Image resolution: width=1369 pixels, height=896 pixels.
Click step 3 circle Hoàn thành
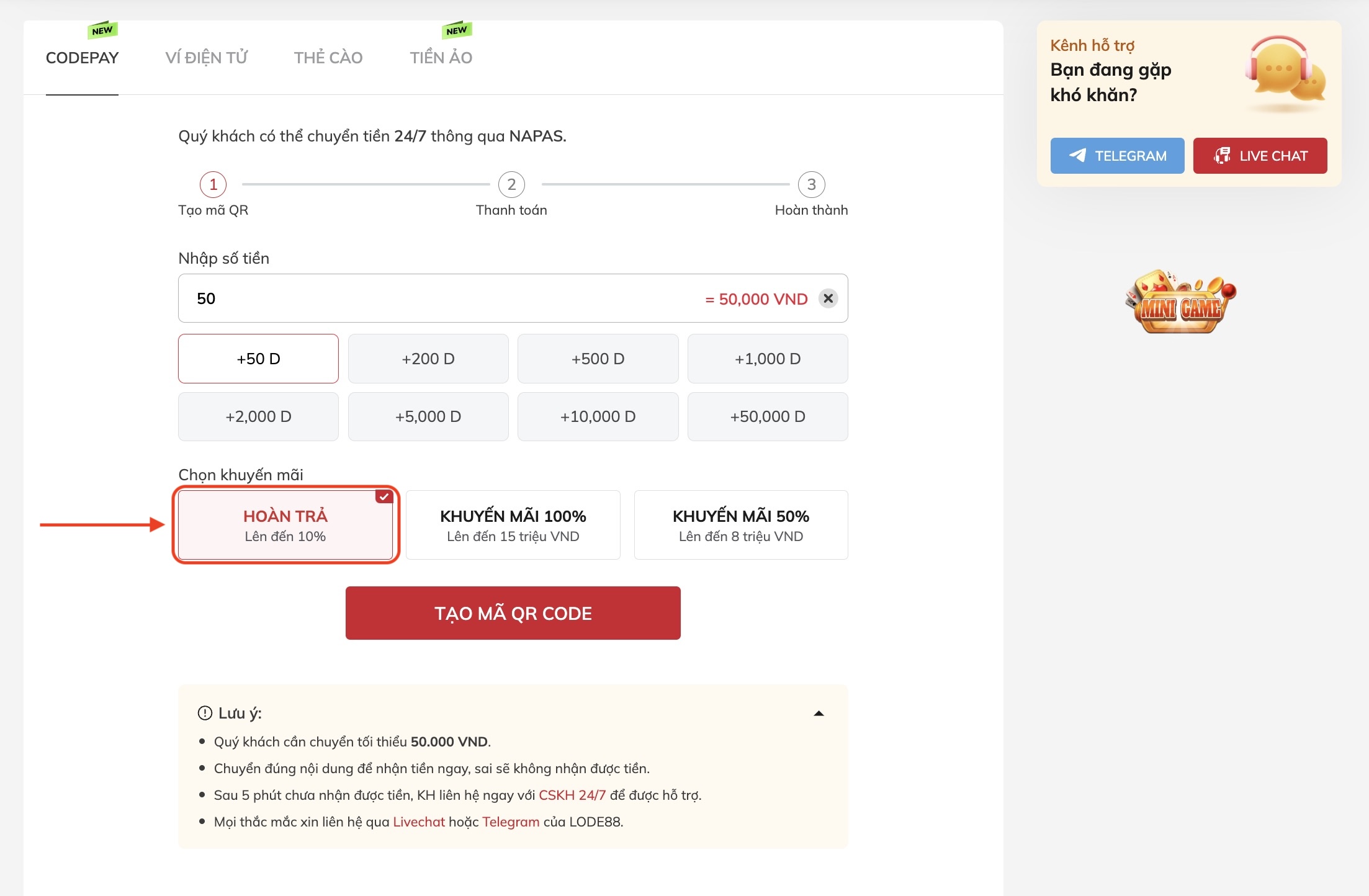pyautogui.click(x=811, y=184)
